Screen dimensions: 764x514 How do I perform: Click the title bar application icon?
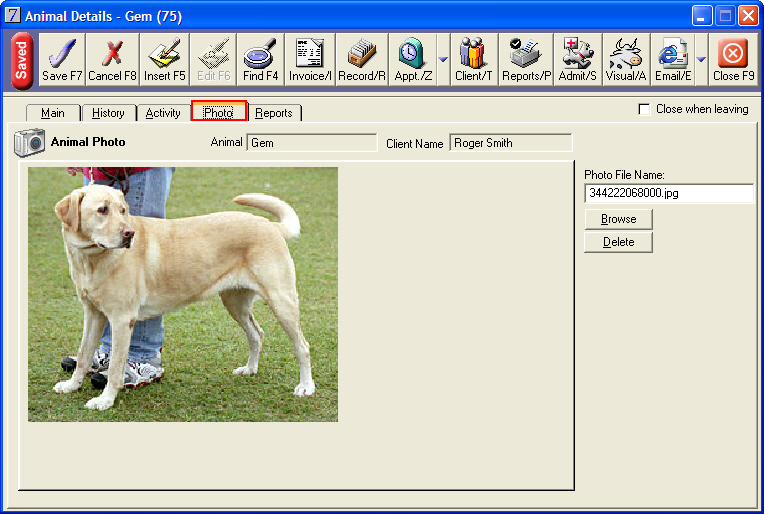click(x=12, y=15)
